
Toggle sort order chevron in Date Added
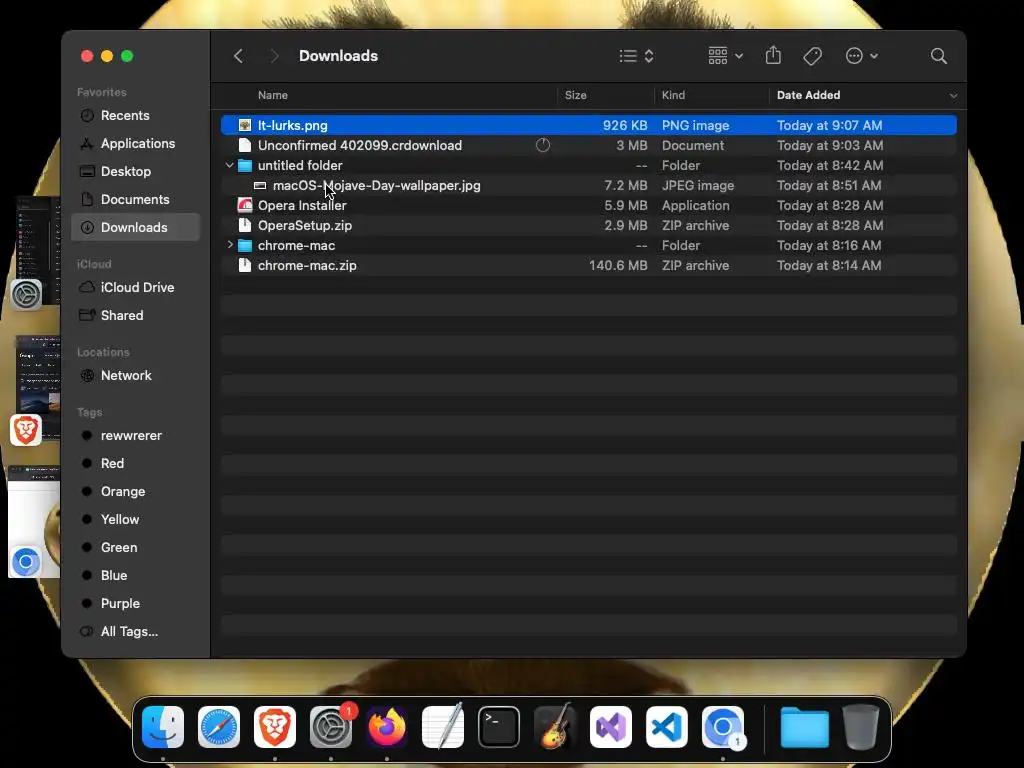tap(953, 96)
